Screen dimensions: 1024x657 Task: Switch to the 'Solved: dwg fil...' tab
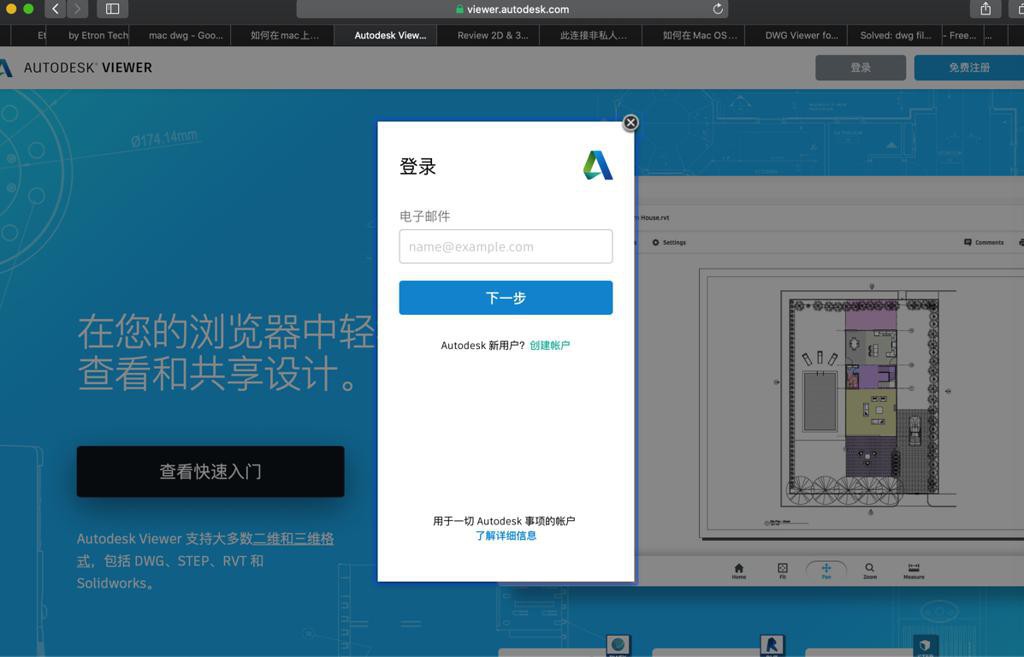point(895,35)
